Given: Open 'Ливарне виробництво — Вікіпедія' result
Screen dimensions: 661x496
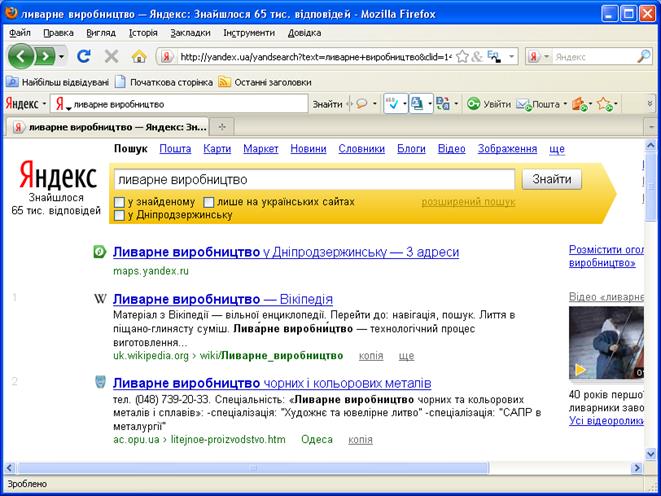Looking at the screenshot, I should point(223,299).
